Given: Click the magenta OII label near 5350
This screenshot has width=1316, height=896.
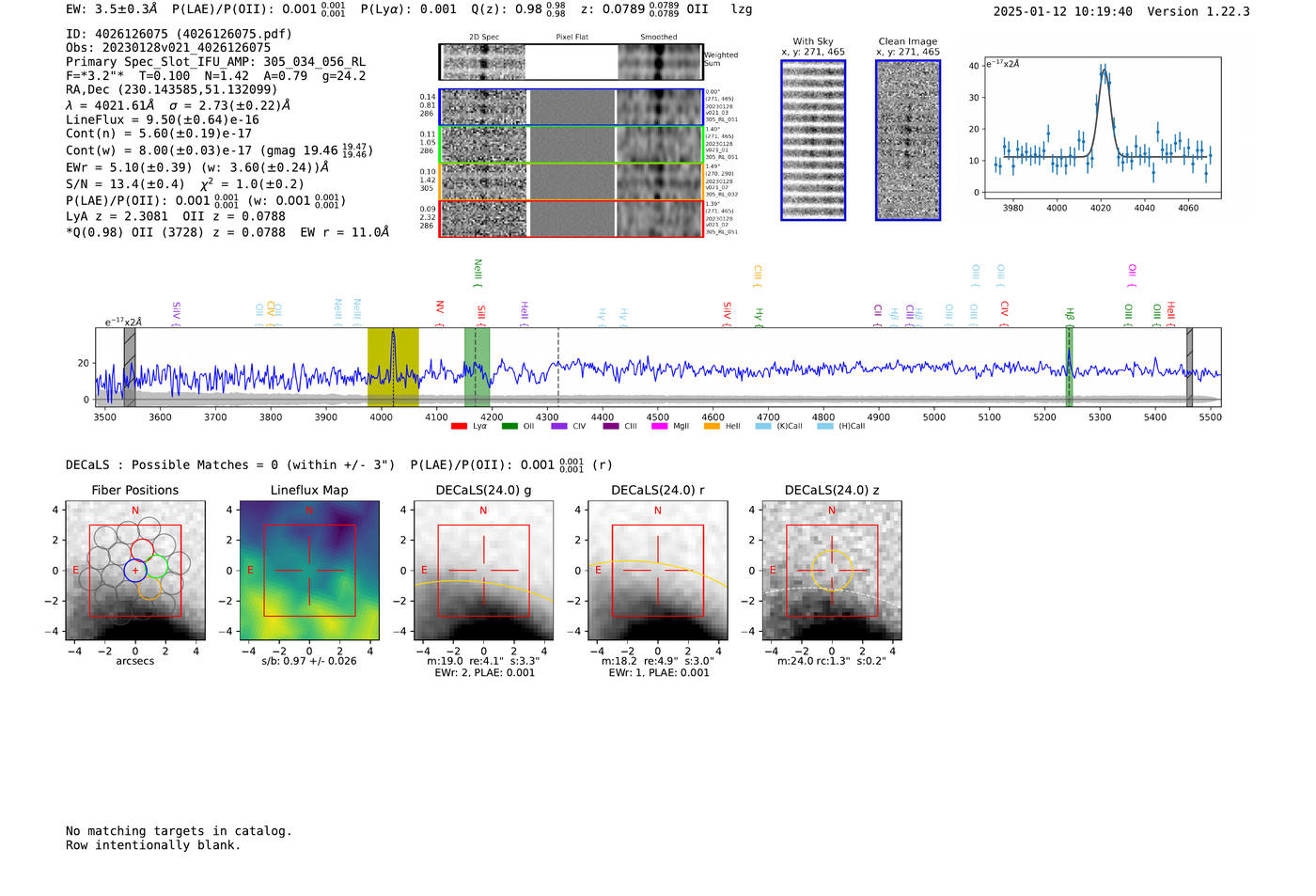Looking at the screenshot, I should [1132, 274].
